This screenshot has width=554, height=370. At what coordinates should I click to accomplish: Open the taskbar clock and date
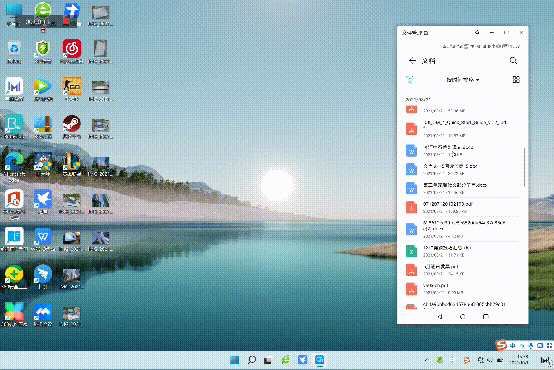pos(520,360)
